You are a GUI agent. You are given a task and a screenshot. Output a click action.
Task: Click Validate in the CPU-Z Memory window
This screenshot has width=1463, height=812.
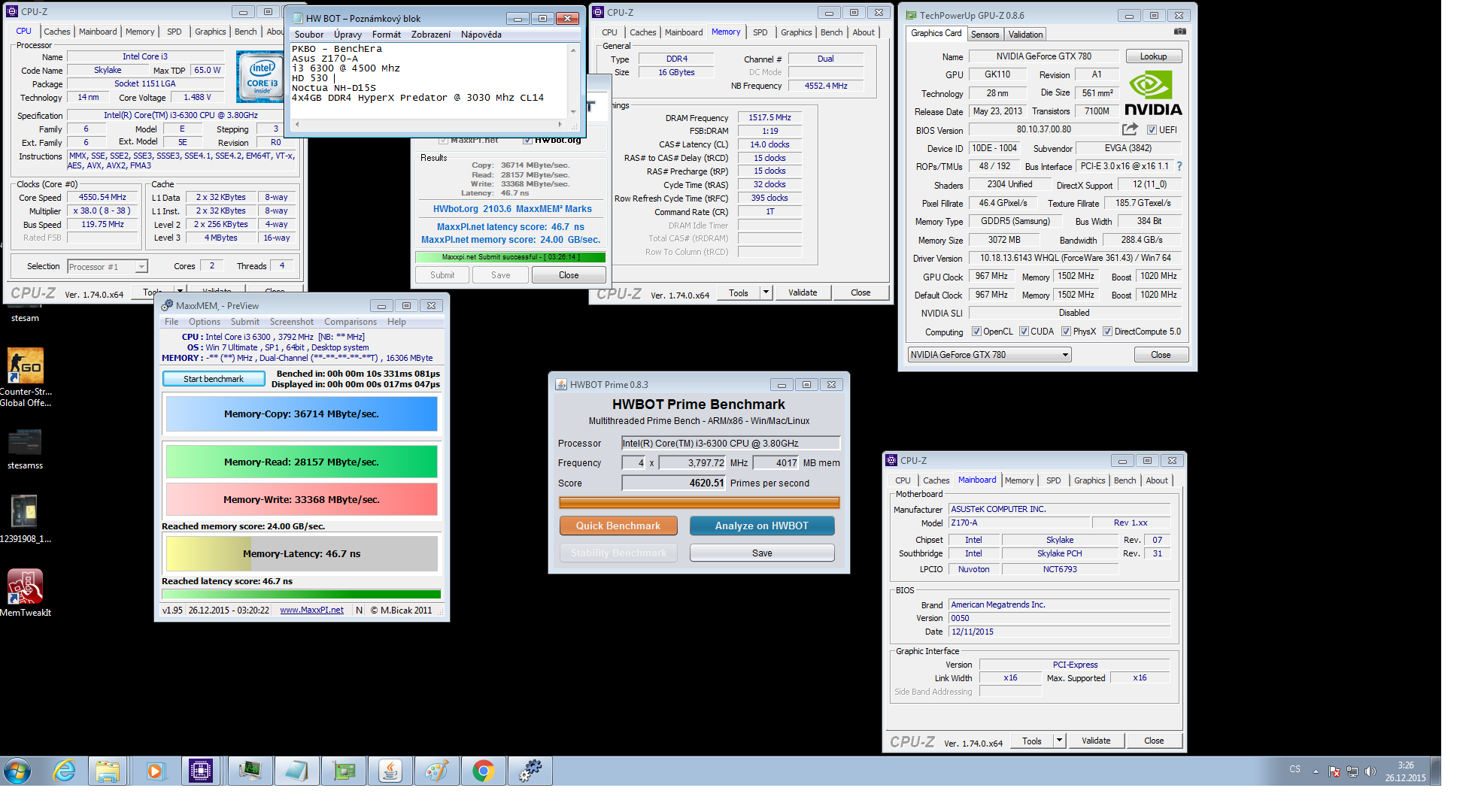(803, 292)
